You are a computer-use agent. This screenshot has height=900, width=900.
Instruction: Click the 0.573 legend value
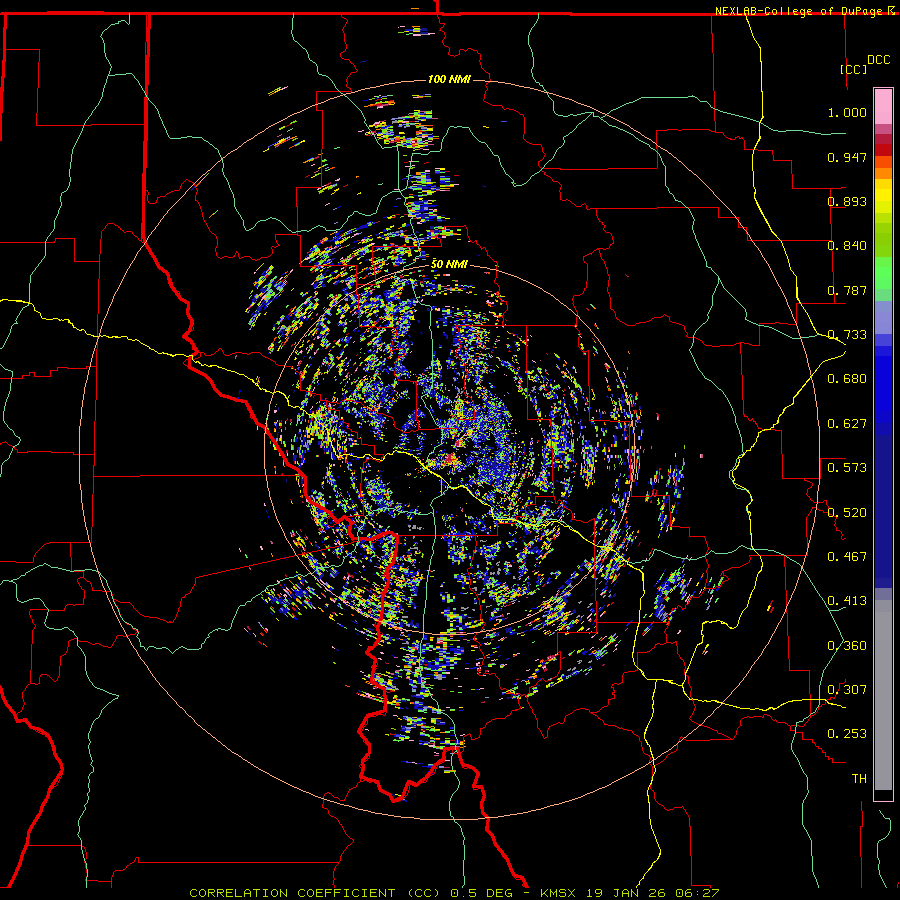[x=847, y=468]
